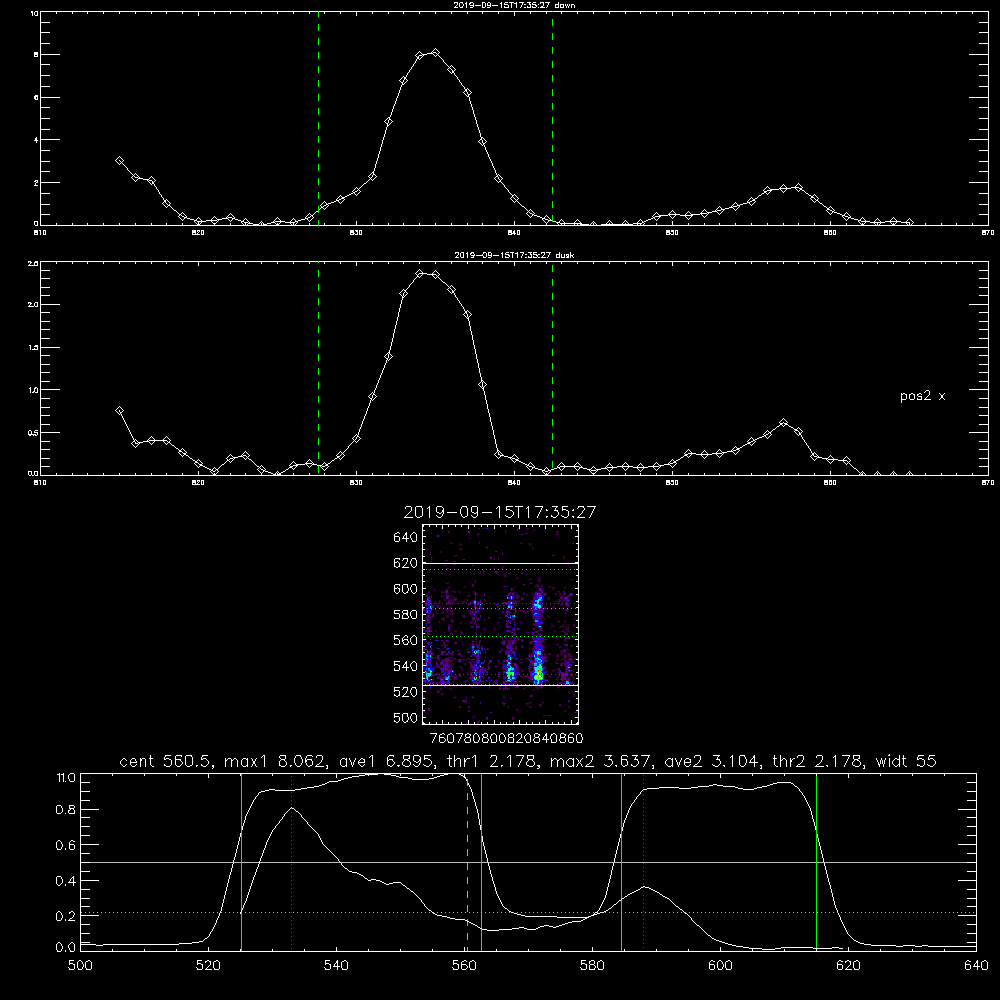Click the secondary peak of dusk curve near 857

784,423
